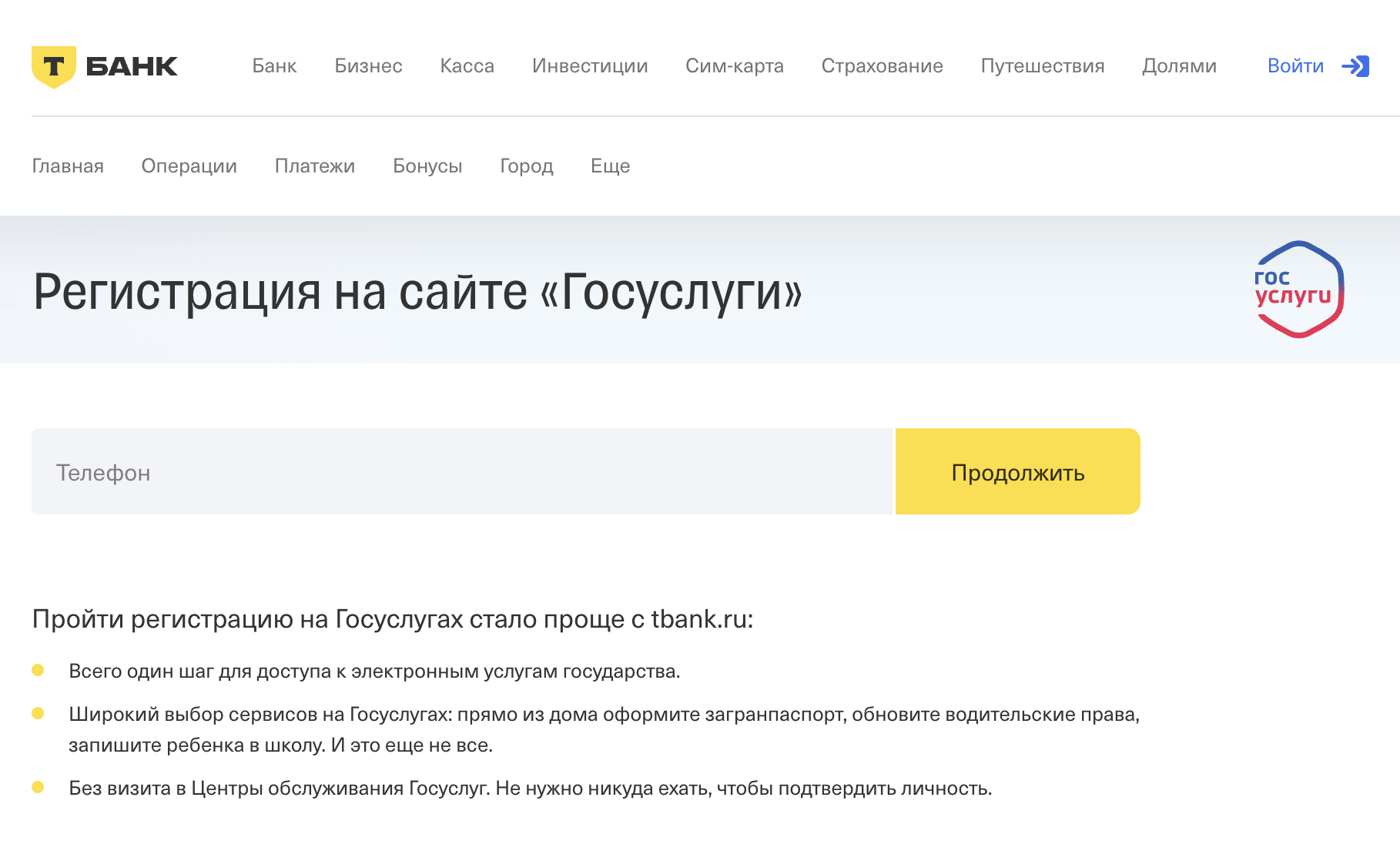Click the Gosuslugi hexagon logo
The image size is (1400, 861).
point(1299,290)
